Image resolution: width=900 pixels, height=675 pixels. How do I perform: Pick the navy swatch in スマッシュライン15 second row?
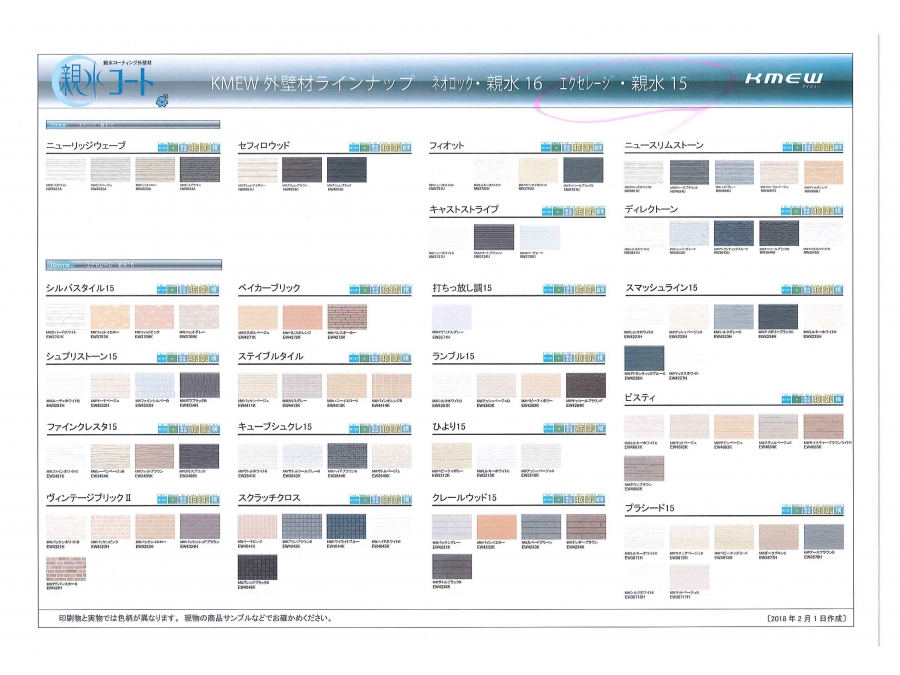644,358
